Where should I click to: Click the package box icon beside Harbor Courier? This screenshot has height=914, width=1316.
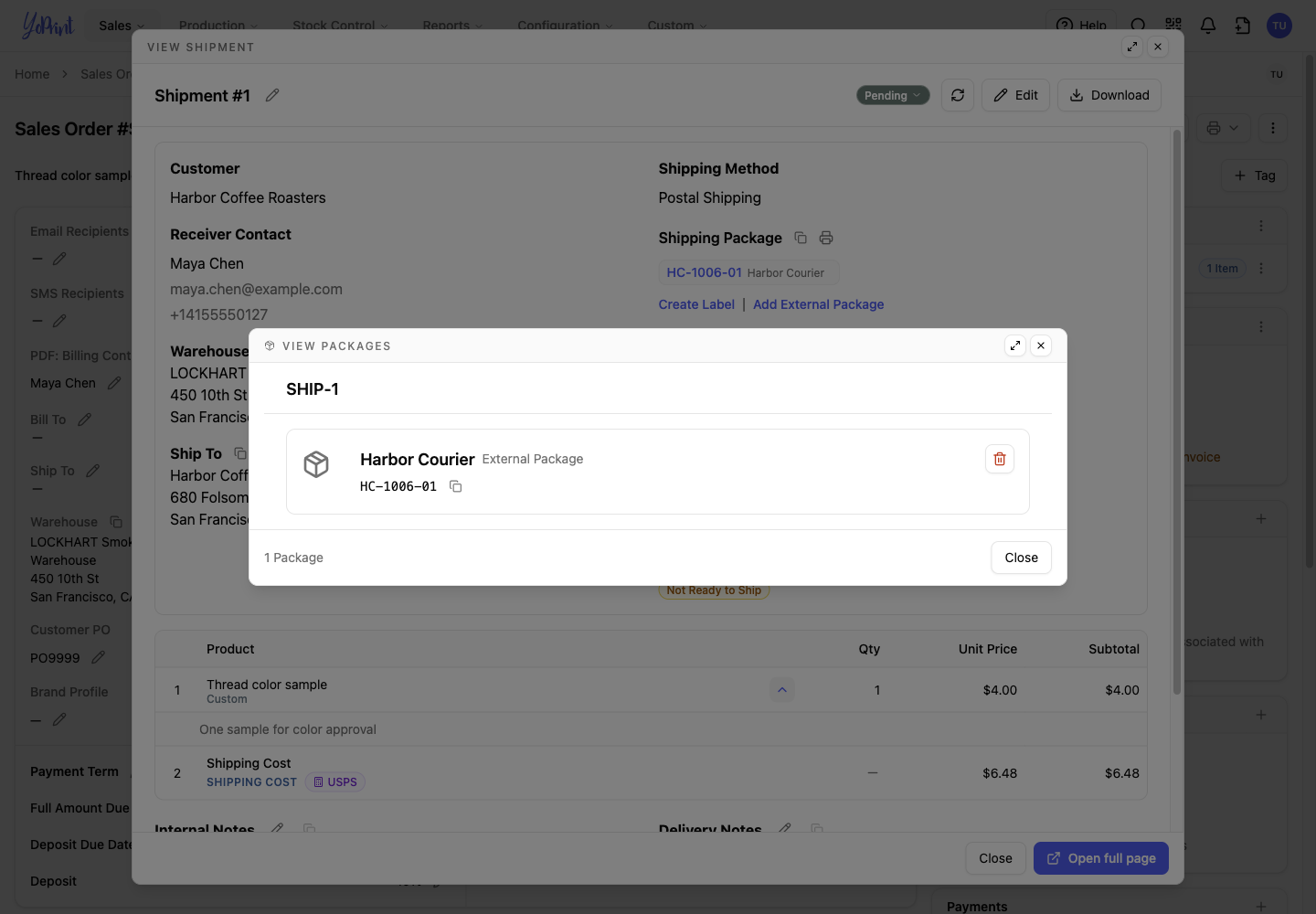coord(316,464)
